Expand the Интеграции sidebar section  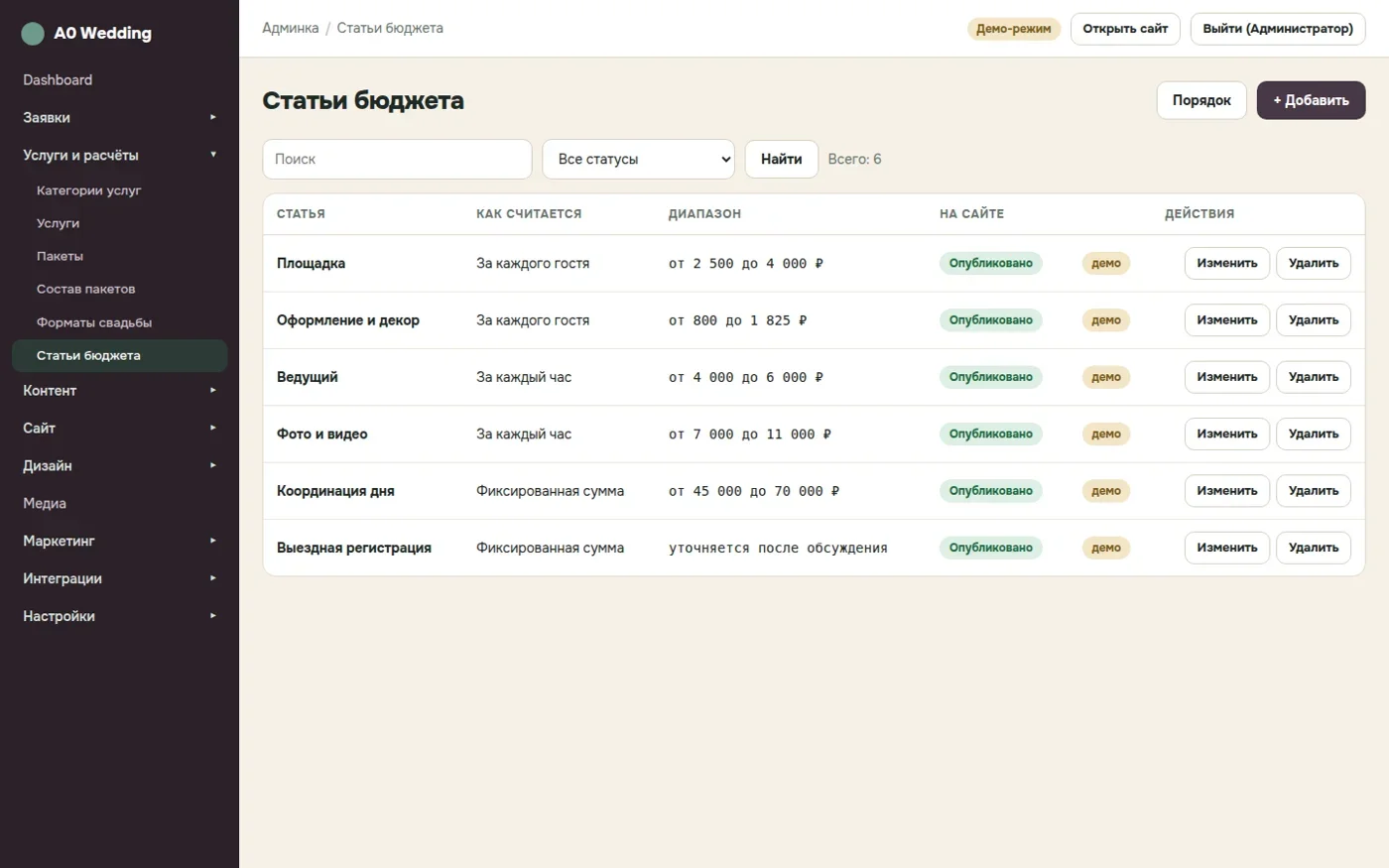[119, 579]
